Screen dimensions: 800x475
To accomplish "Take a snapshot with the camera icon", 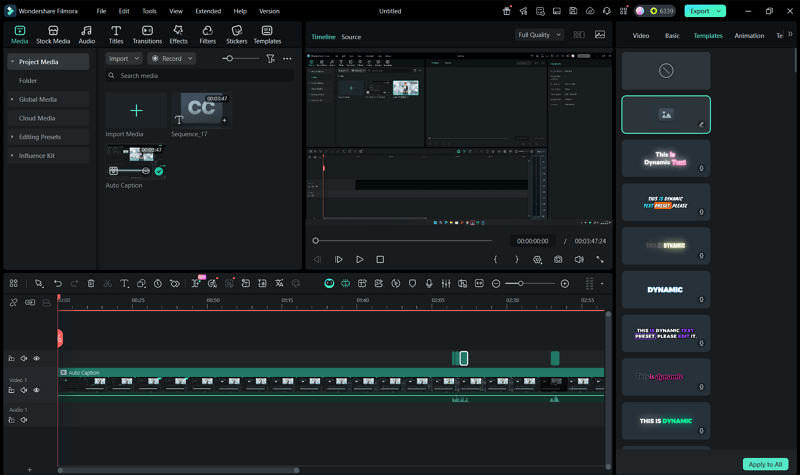I will pos(558,259).
